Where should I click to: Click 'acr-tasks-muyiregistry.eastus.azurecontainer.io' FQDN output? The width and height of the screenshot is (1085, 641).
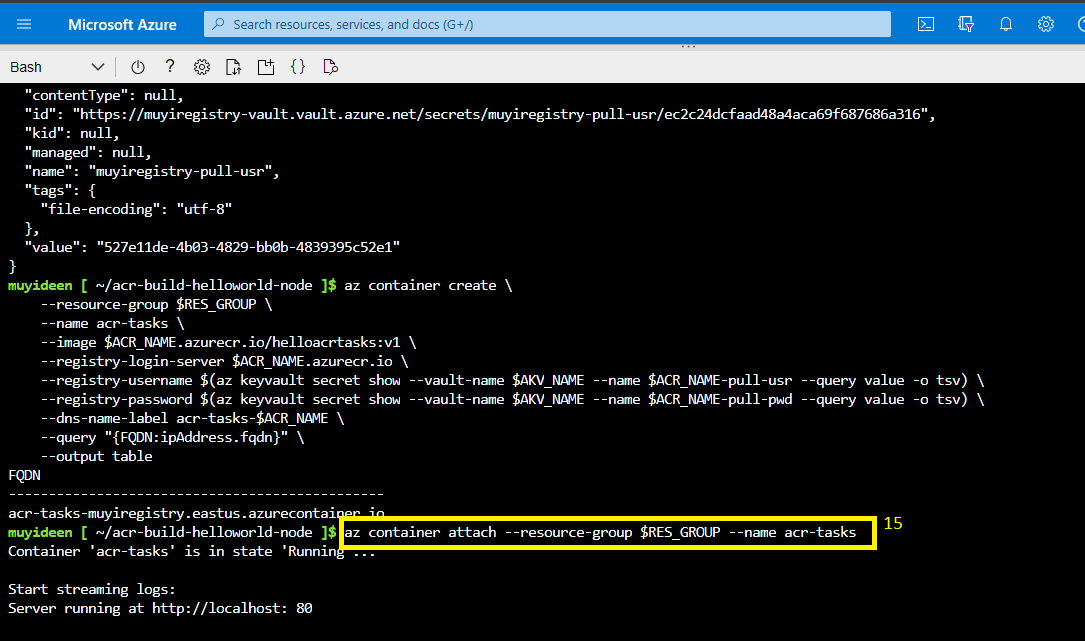196,513
